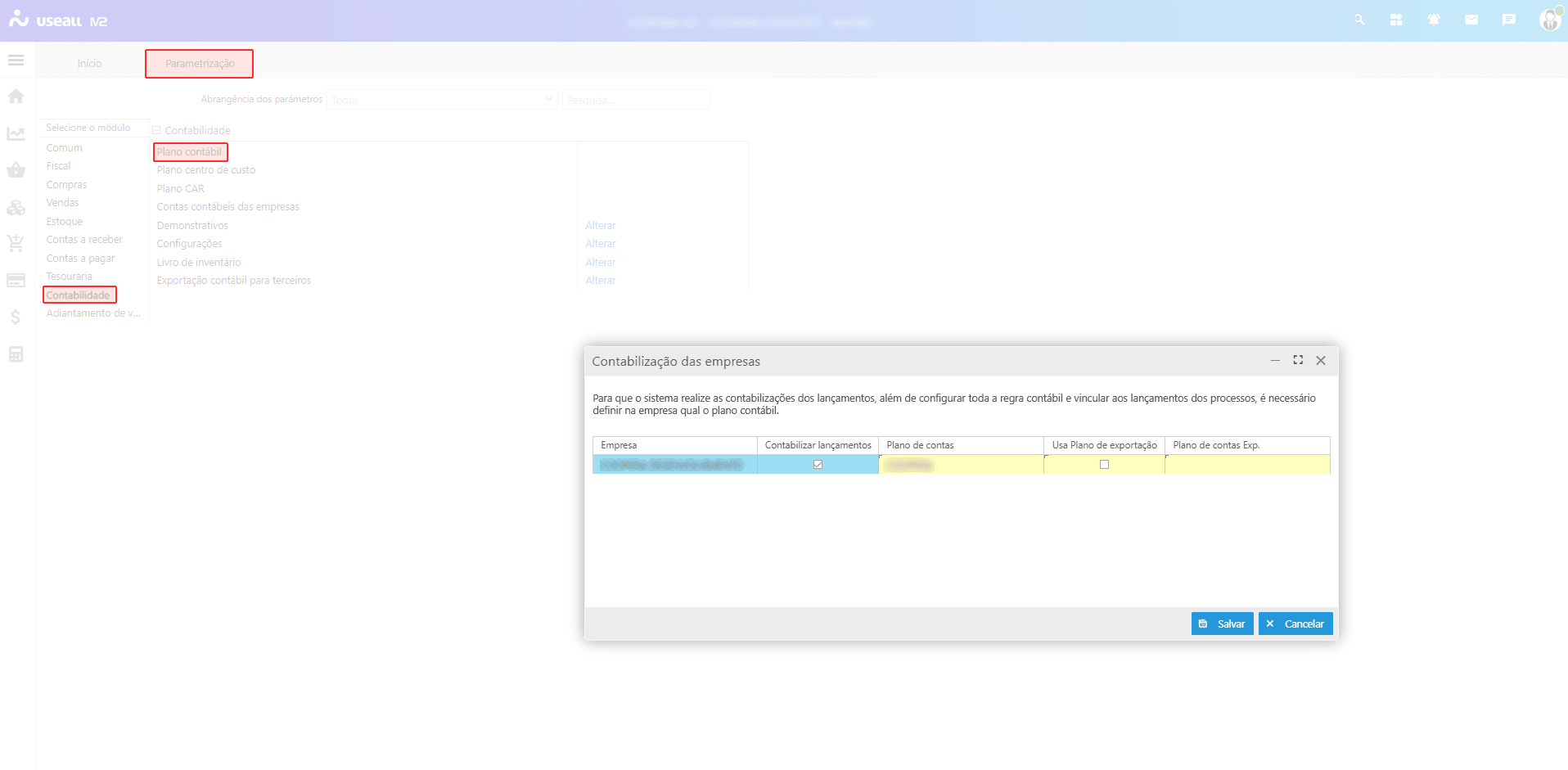Viewport: 1568px width, 770px height.
Task: Open the dollar sign finance icon
Action: click(x=16, y=317)
